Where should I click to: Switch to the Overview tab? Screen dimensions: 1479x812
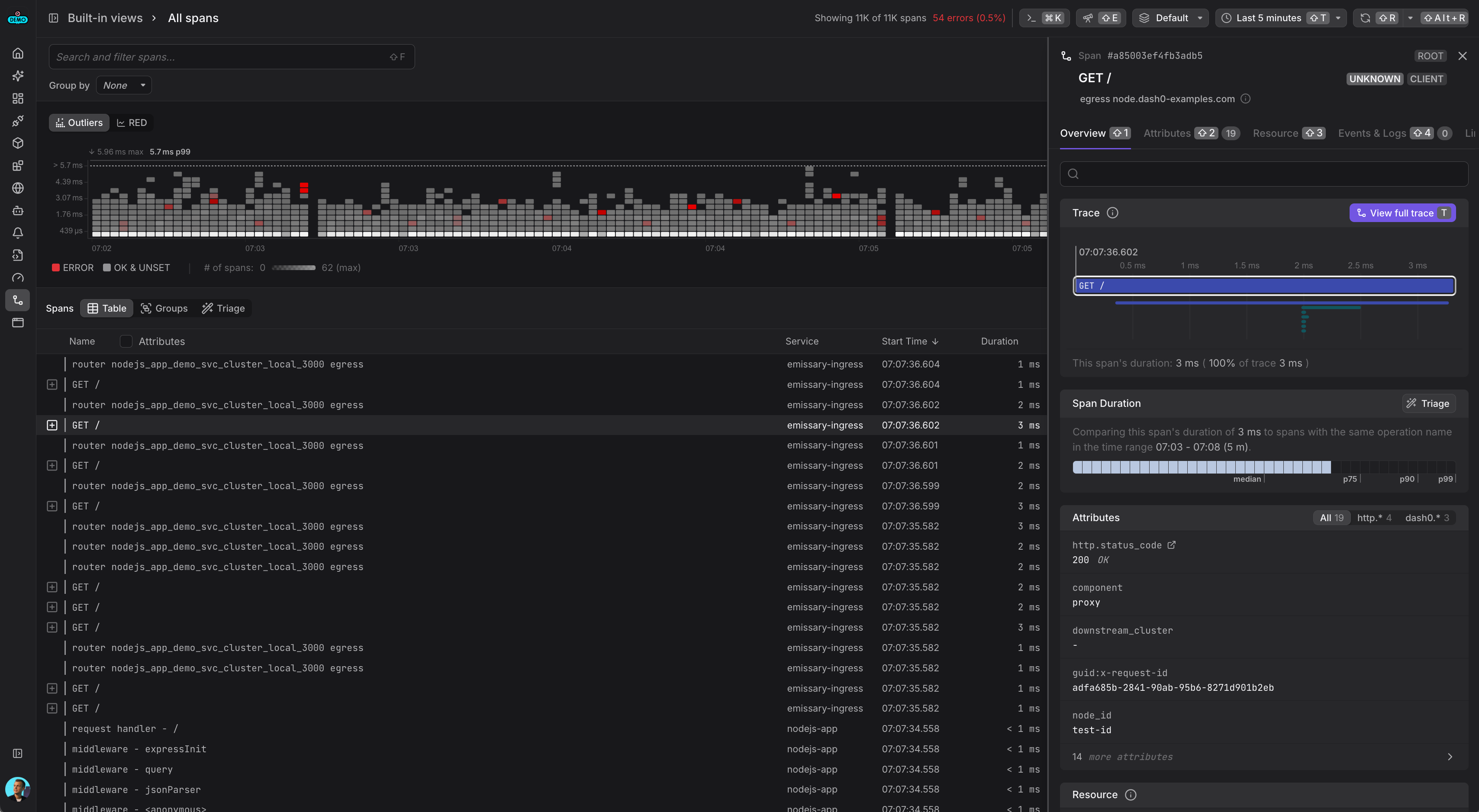point(1095,133)
